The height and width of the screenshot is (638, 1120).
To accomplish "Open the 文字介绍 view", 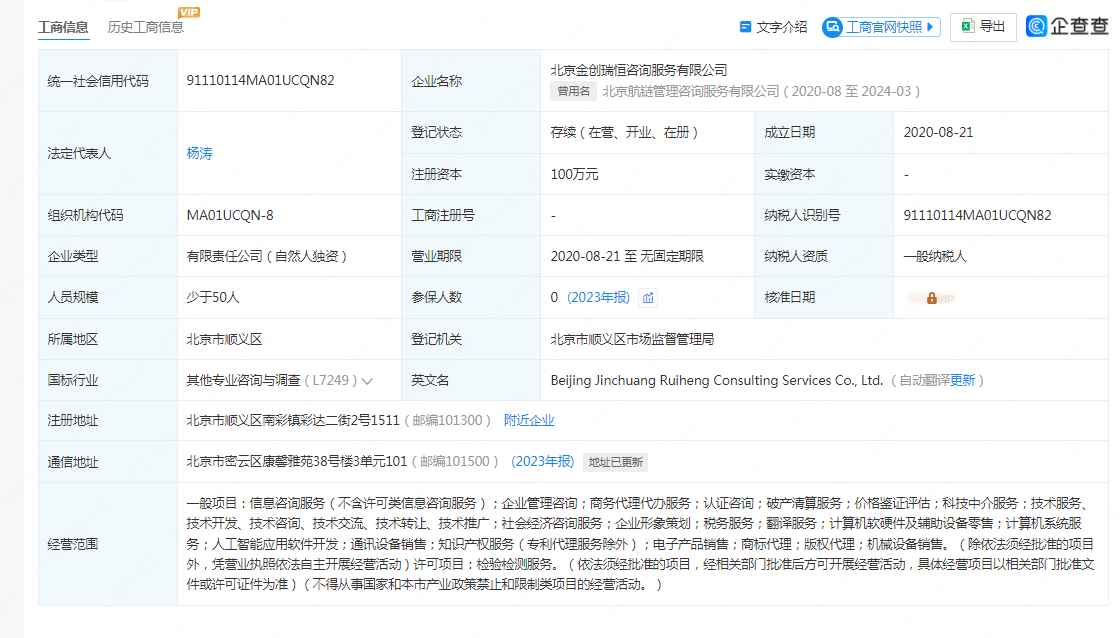I will (x=774, y=27).
